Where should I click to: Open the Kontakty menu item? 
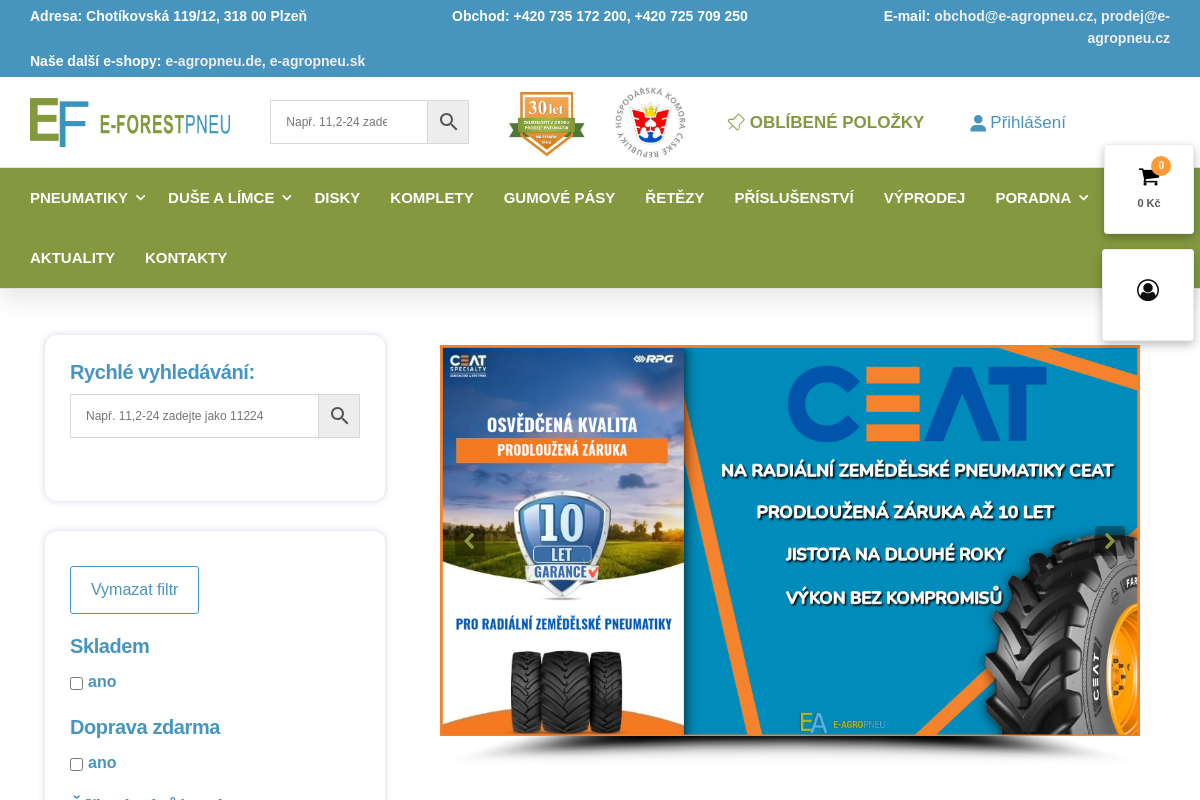coord(186,258)
